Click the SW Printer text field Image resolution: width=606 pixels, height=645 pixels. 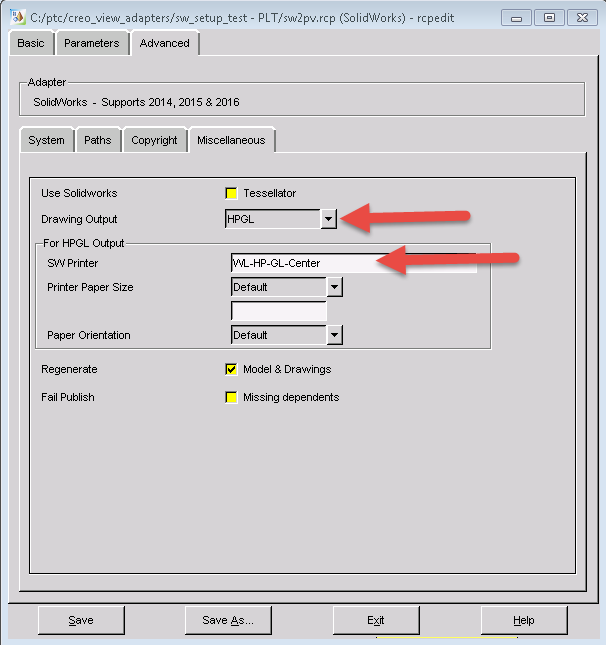click(x=354, y=263)
